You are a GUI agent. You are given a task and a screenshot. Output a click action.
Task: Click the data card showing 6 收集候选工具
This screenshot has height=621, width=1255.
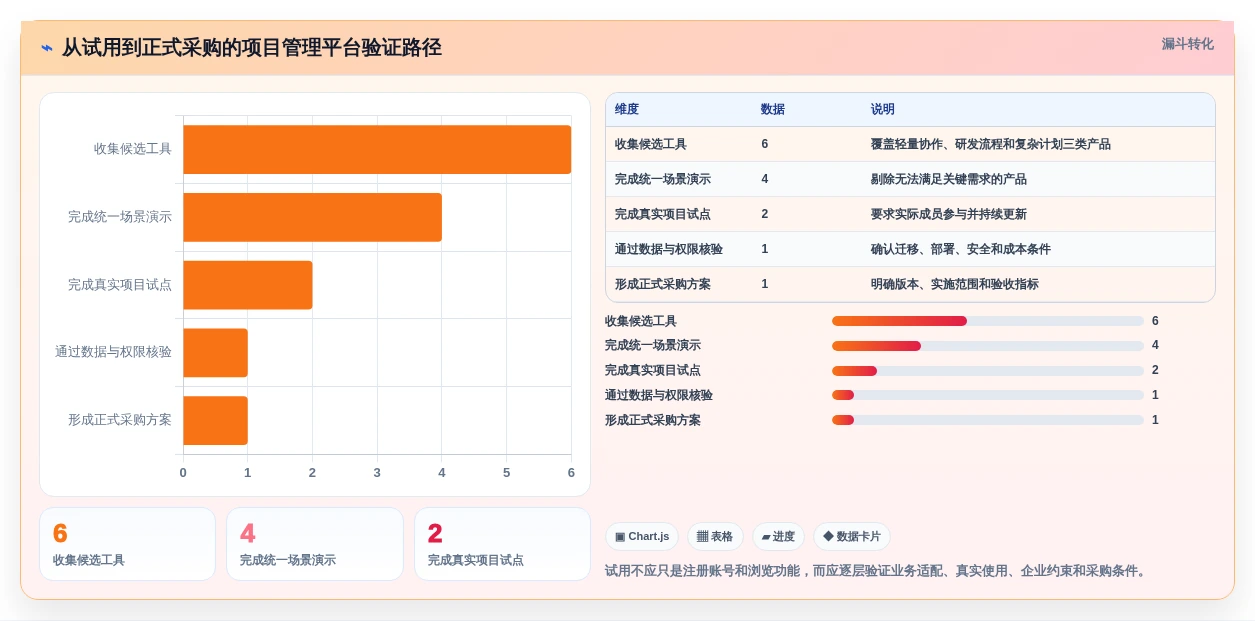[127, 544]
